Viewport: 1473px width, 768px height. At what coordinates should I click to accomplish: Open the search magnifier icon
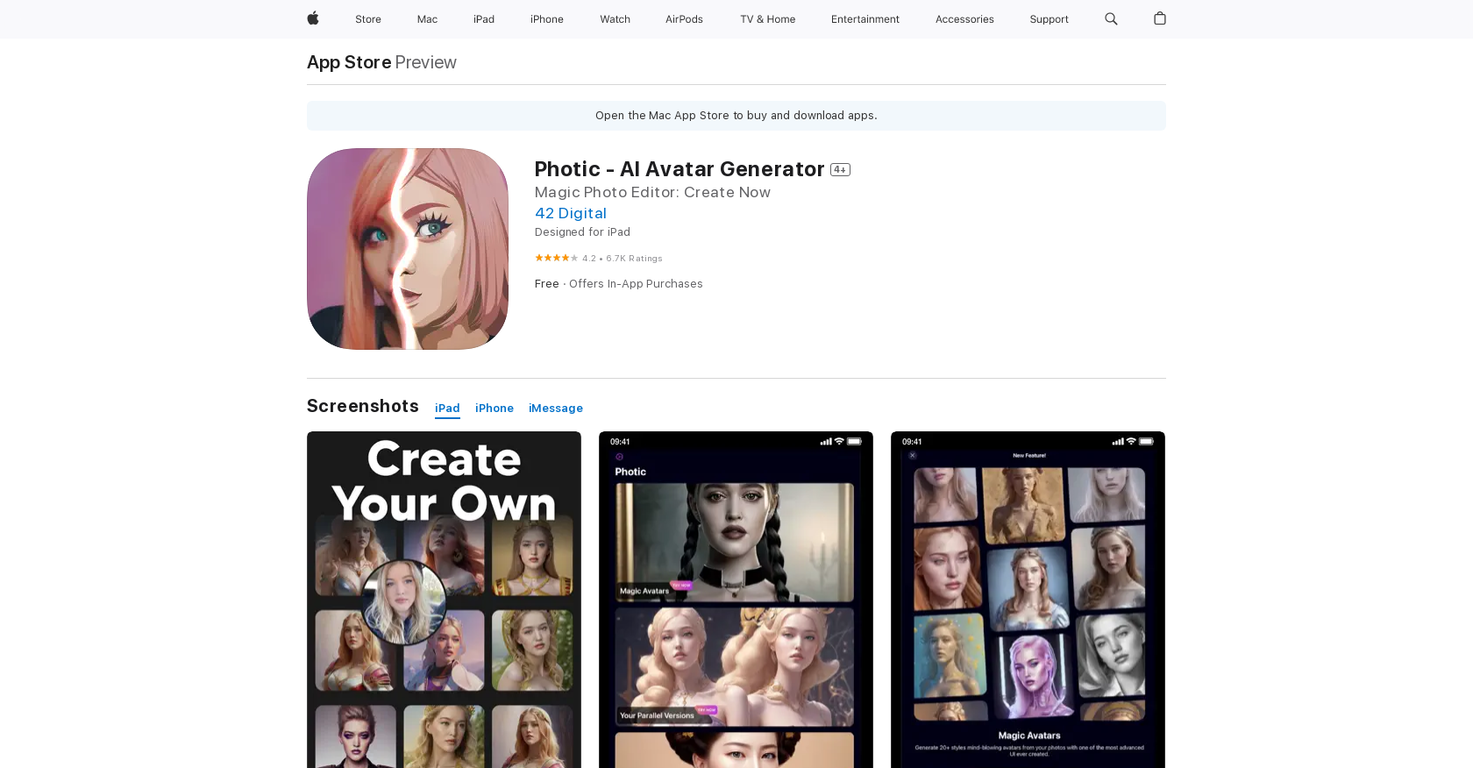tap(1111, 19)
